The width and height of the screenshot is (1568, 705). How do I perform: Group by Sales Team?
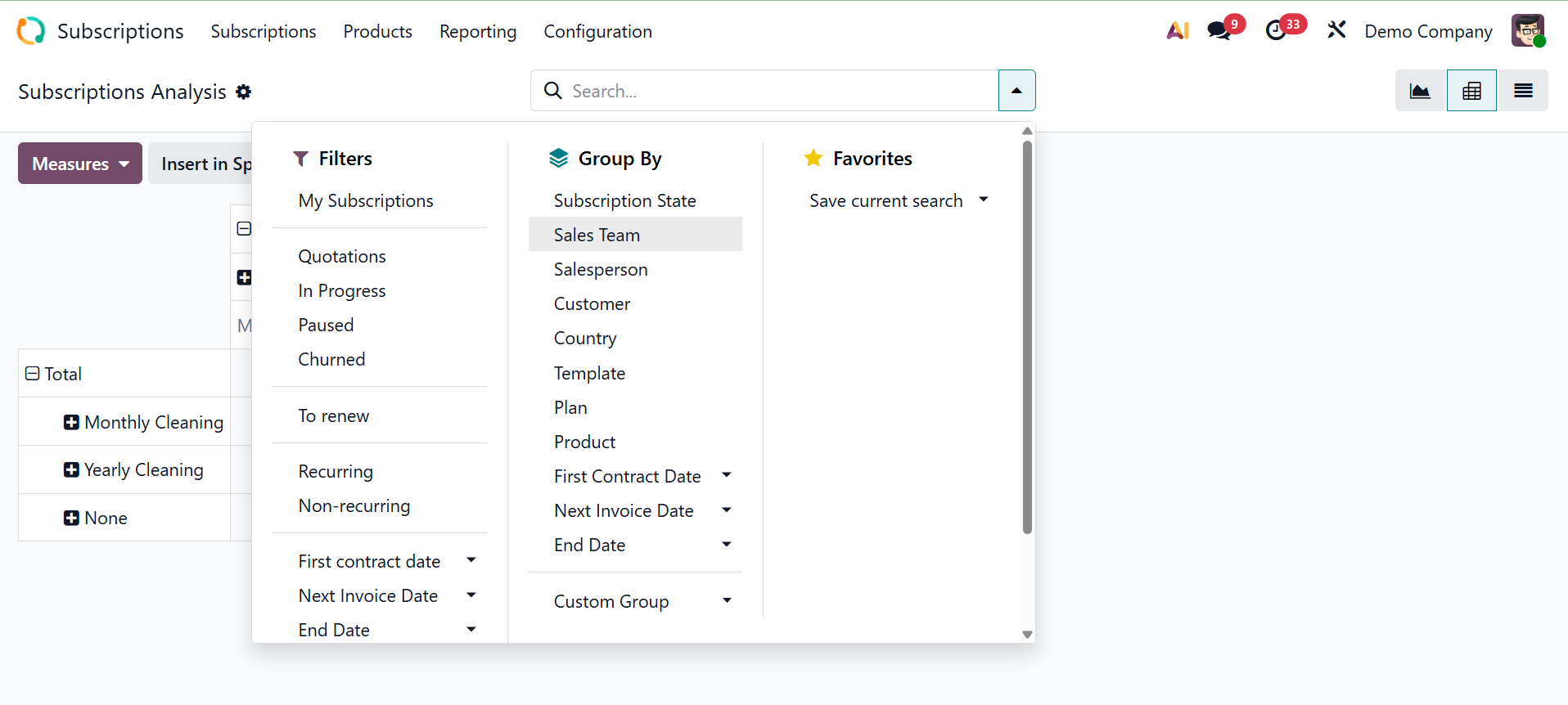597,236
